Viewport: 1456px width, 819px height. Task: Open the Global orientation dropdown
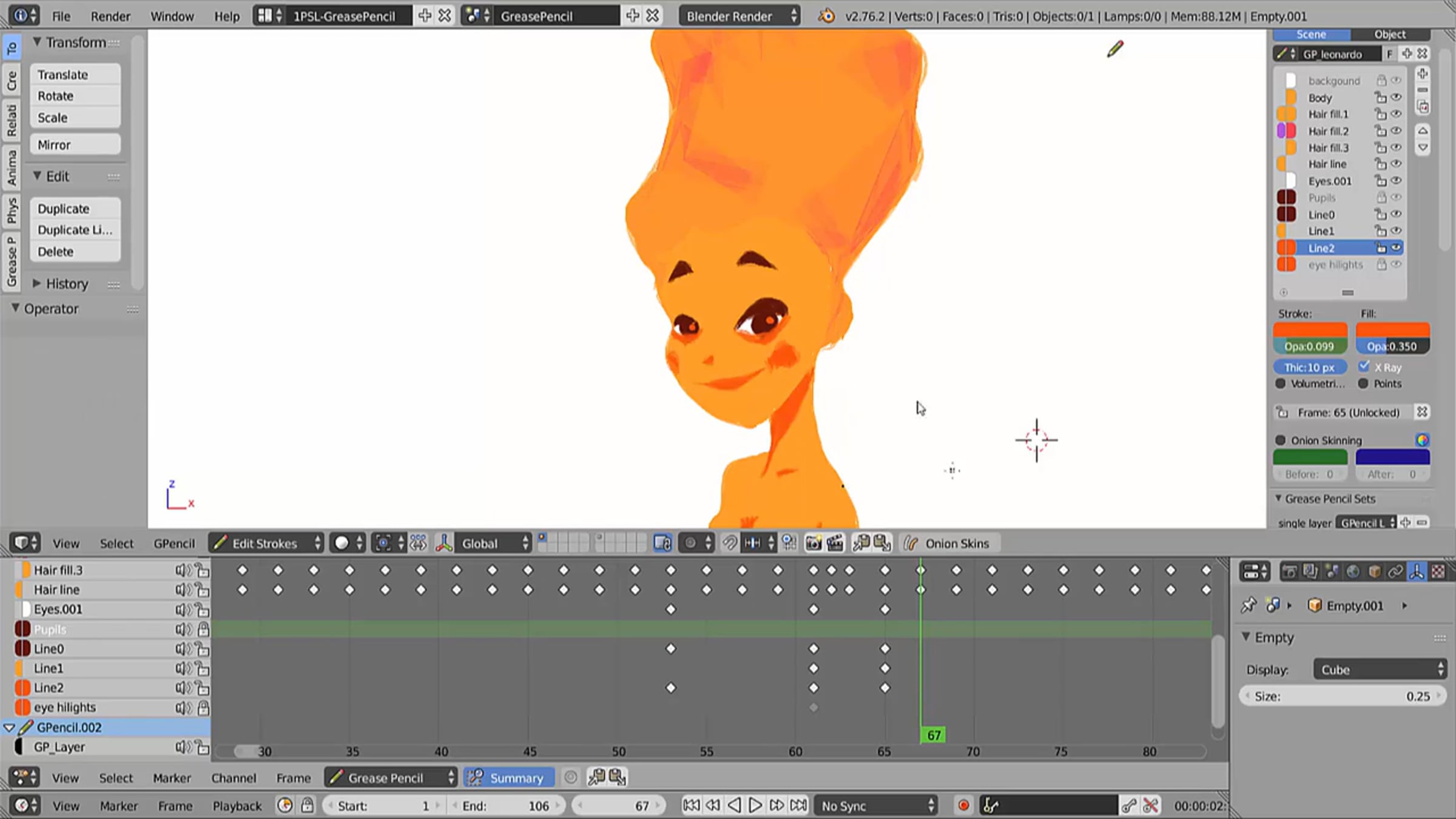click(x=493, y=543)
